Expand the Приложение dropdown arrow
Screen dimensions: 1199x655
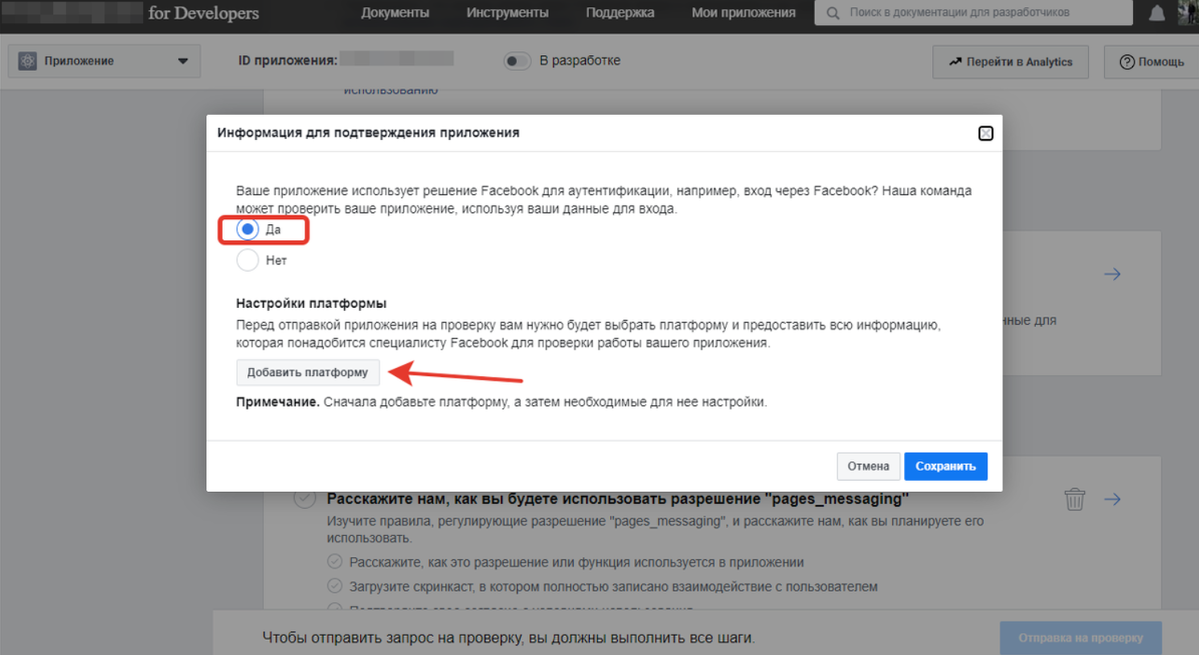pos(182,61)
